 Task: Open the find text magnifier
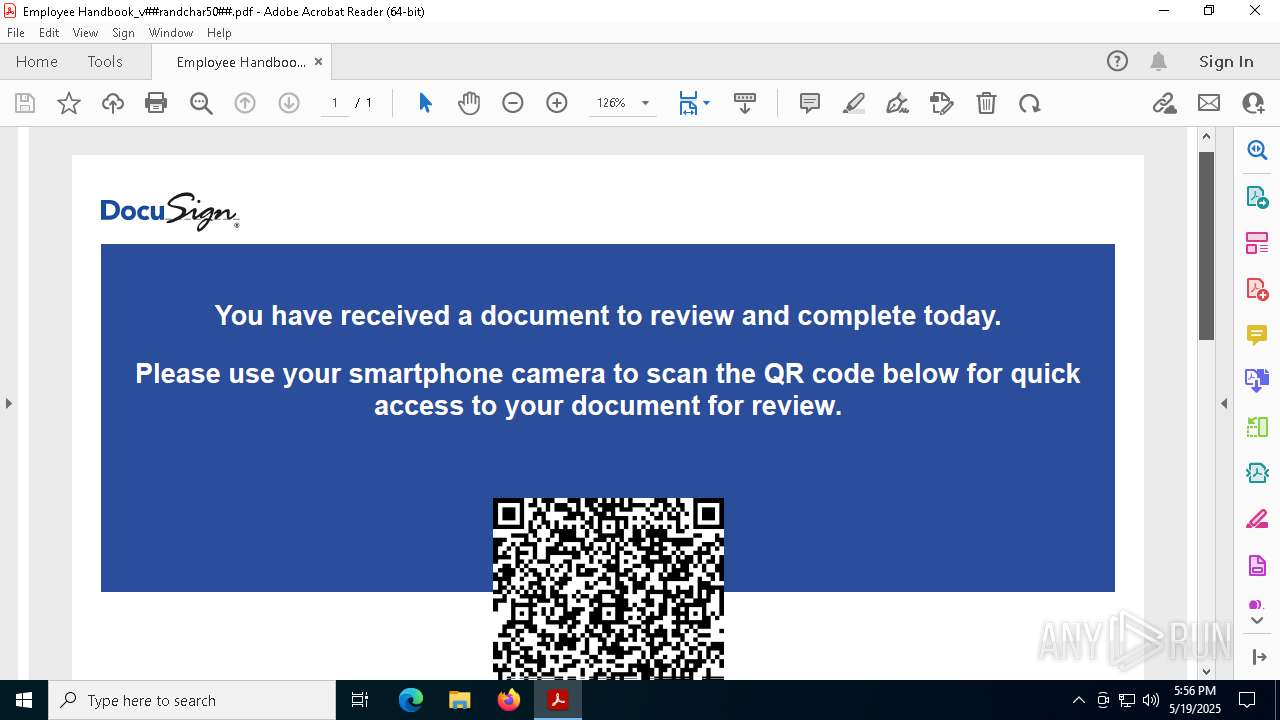click(201, 103)
